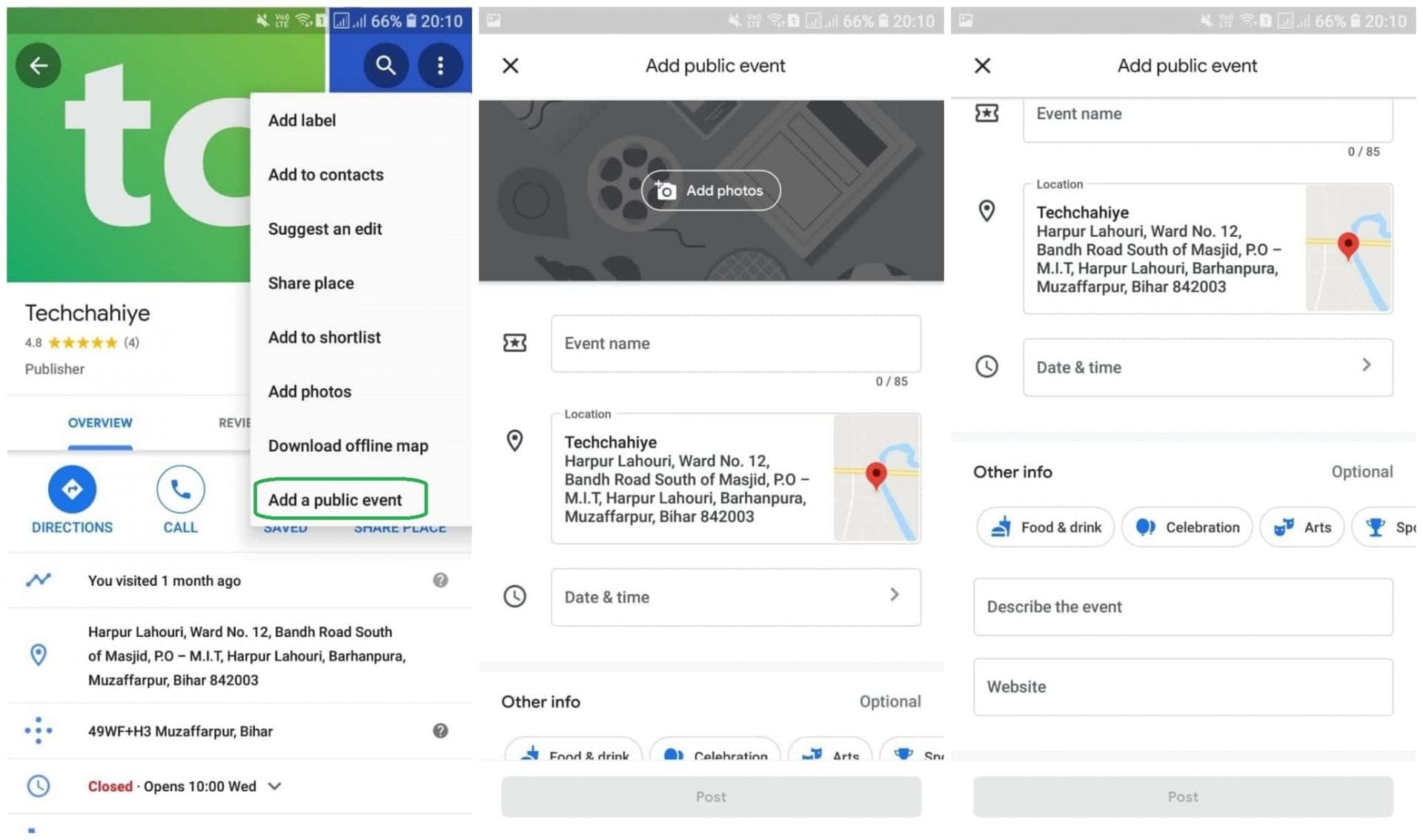Tap Date & time text in right screen

(1079, 367)
